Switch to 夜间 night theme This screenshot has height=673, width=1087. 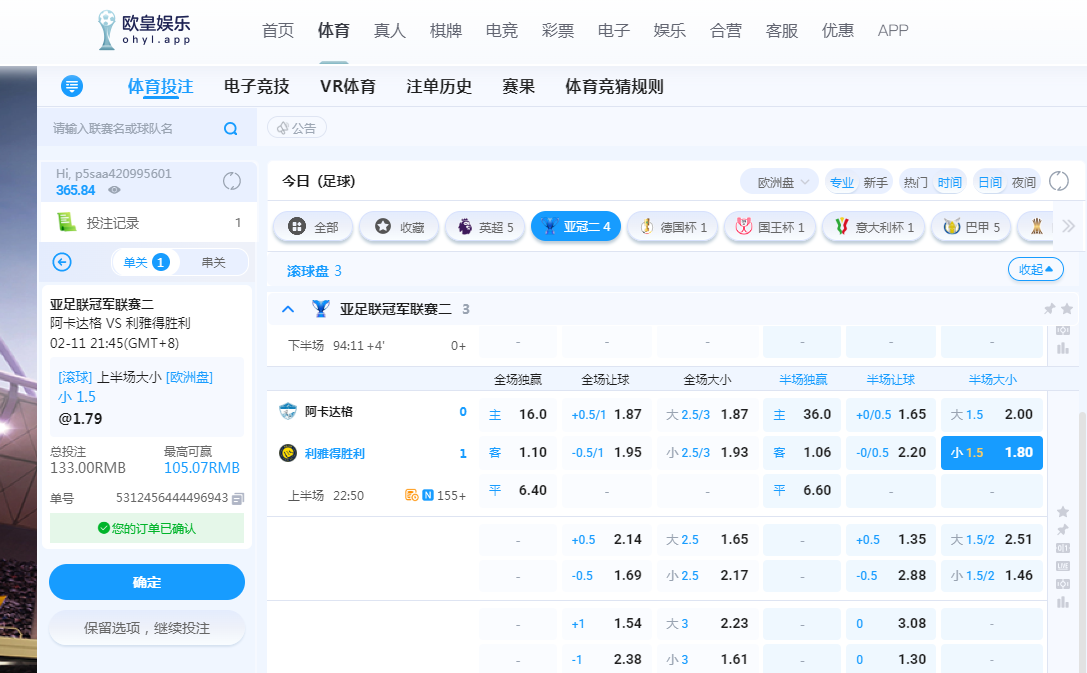1024,182
